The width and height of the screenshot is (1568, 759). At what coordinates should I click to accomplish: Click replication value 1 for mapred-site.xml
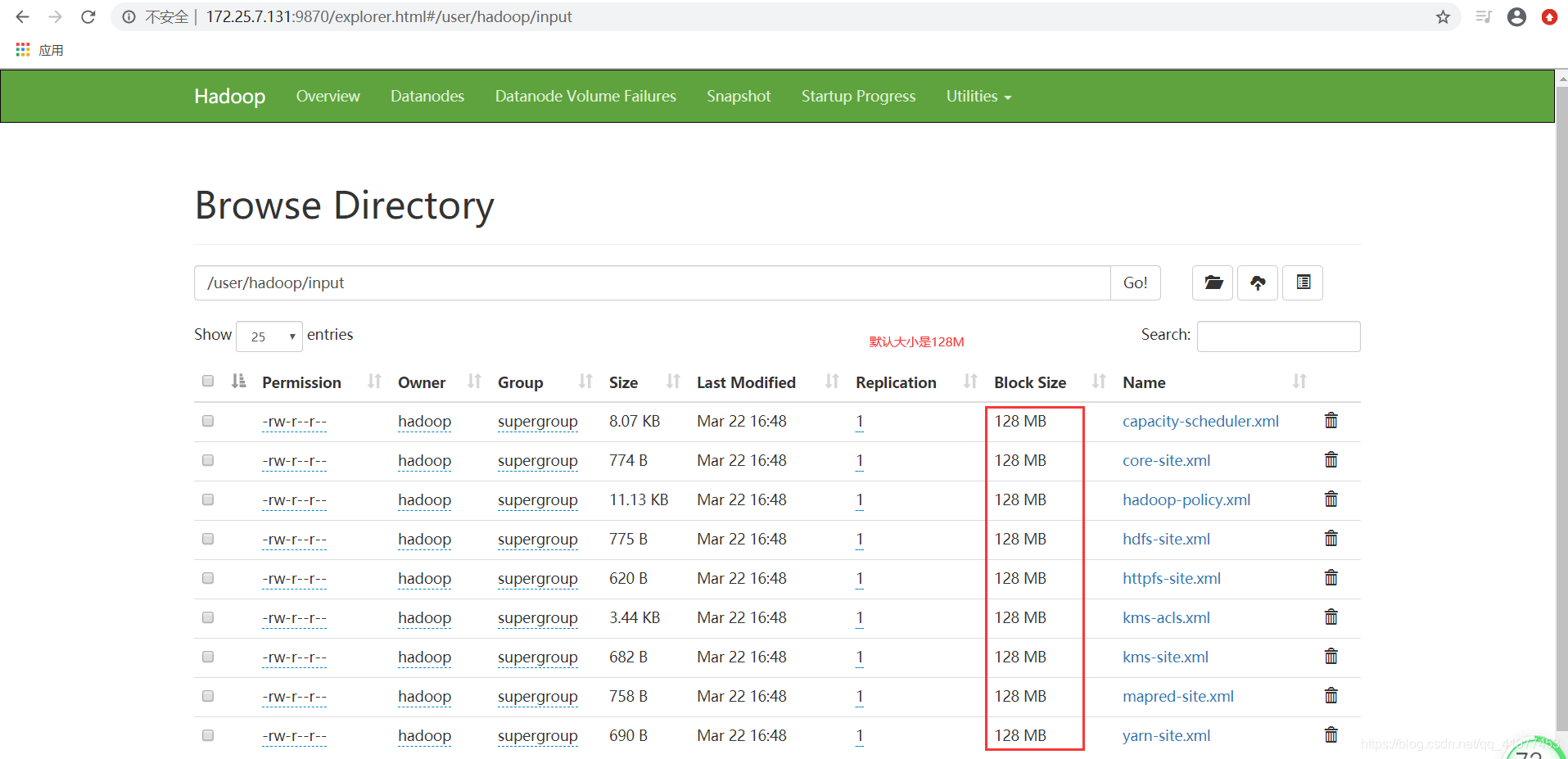(859, 696)
